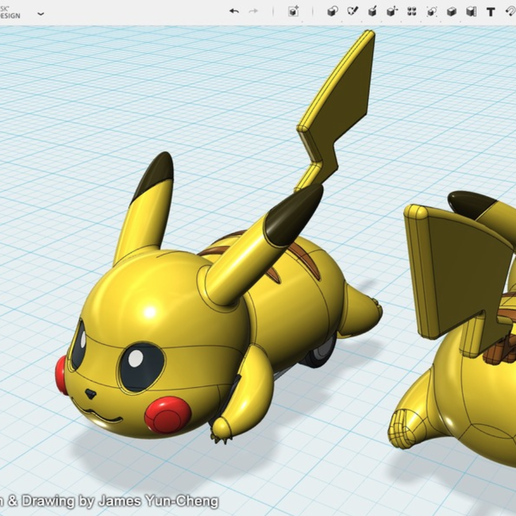The height and width of the screenshot is (516, 516).
Task: Undo the last action
Action: pos(234,11)
